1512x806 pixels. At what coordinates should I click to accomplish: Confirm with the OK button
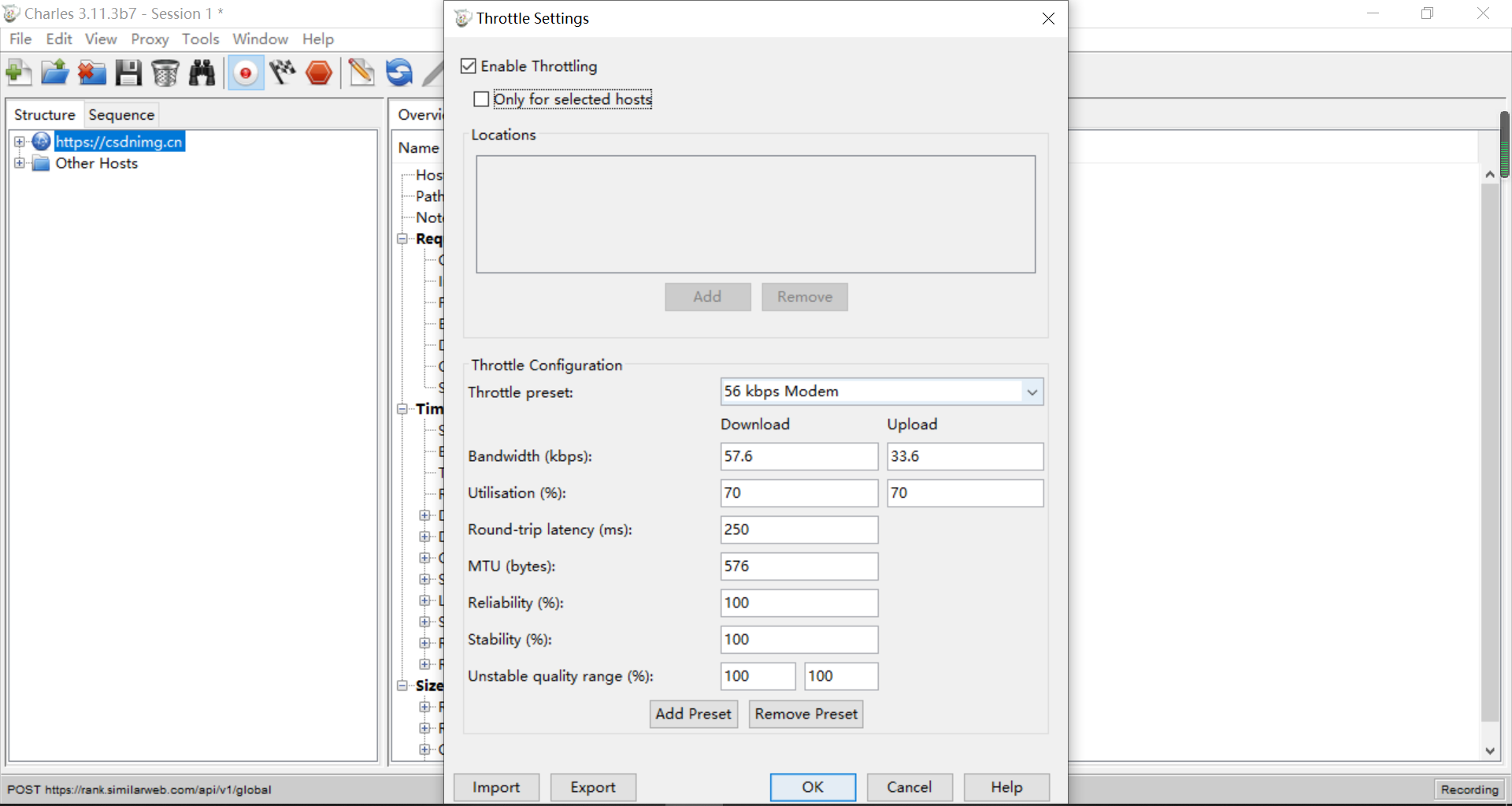(813, 787)
